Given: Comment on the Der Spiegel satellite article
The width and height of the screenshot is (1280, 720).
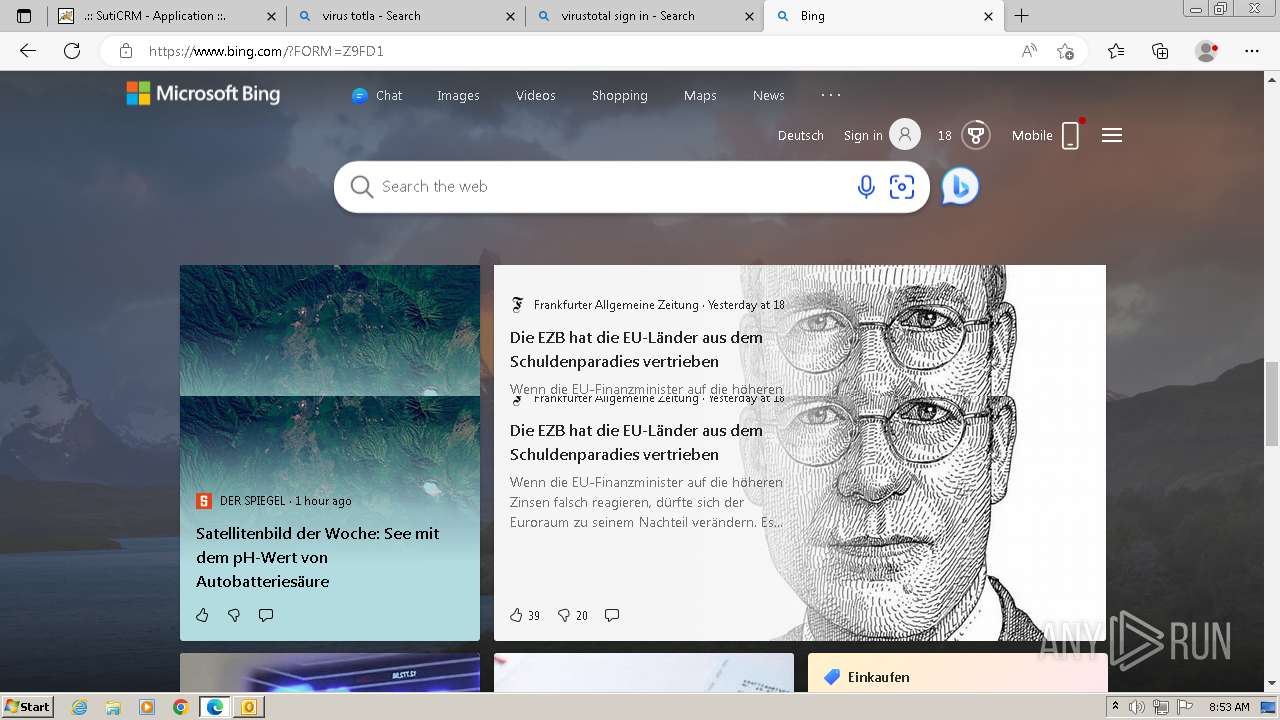Looking at the screenshot, I should tap(266, 615).
